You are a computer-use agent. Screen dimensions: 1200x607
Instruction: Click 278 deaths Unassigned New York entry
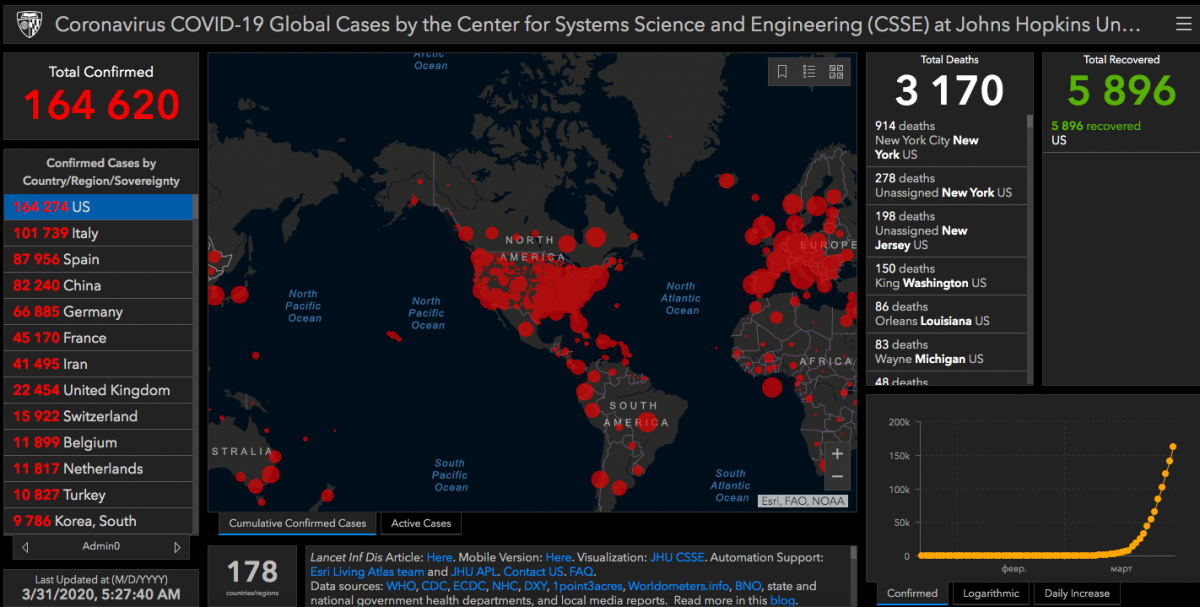(946, 185)
